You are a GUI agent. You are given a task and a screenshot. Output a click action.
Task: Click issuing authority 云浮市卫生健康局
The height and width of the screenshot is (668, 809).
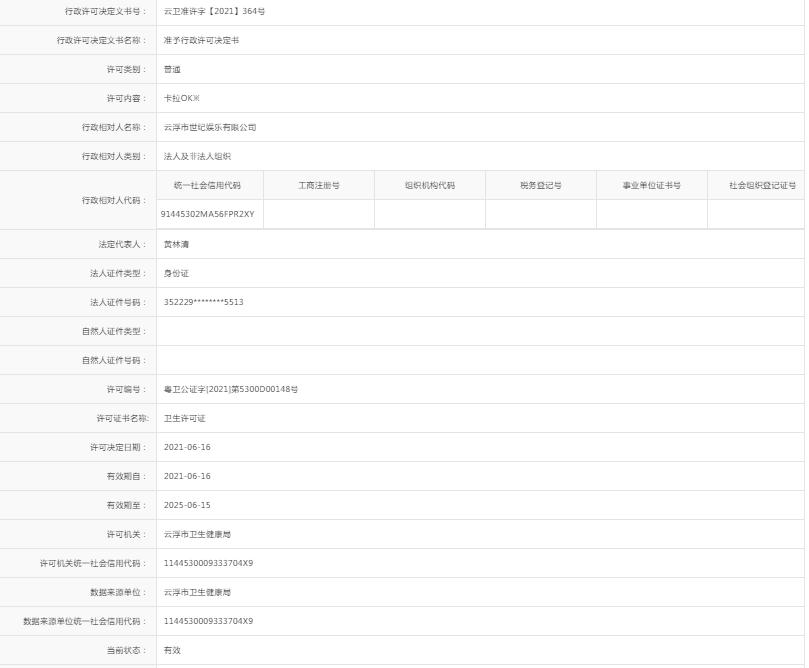[x=199, y=534]
